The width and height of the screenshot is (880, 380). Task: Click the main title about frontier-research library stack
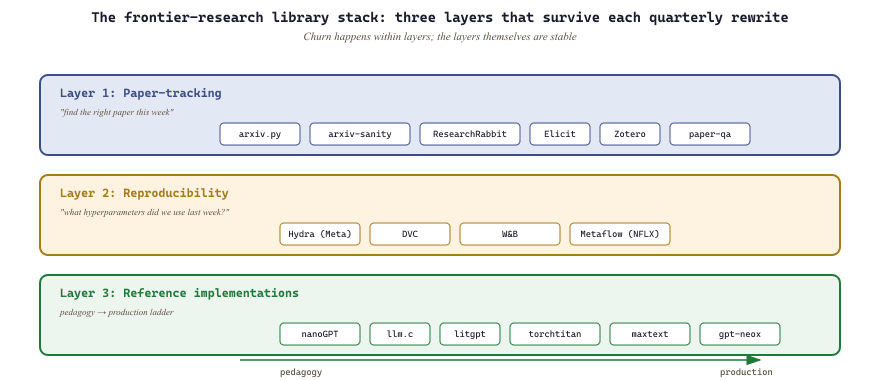click(440, 17)
